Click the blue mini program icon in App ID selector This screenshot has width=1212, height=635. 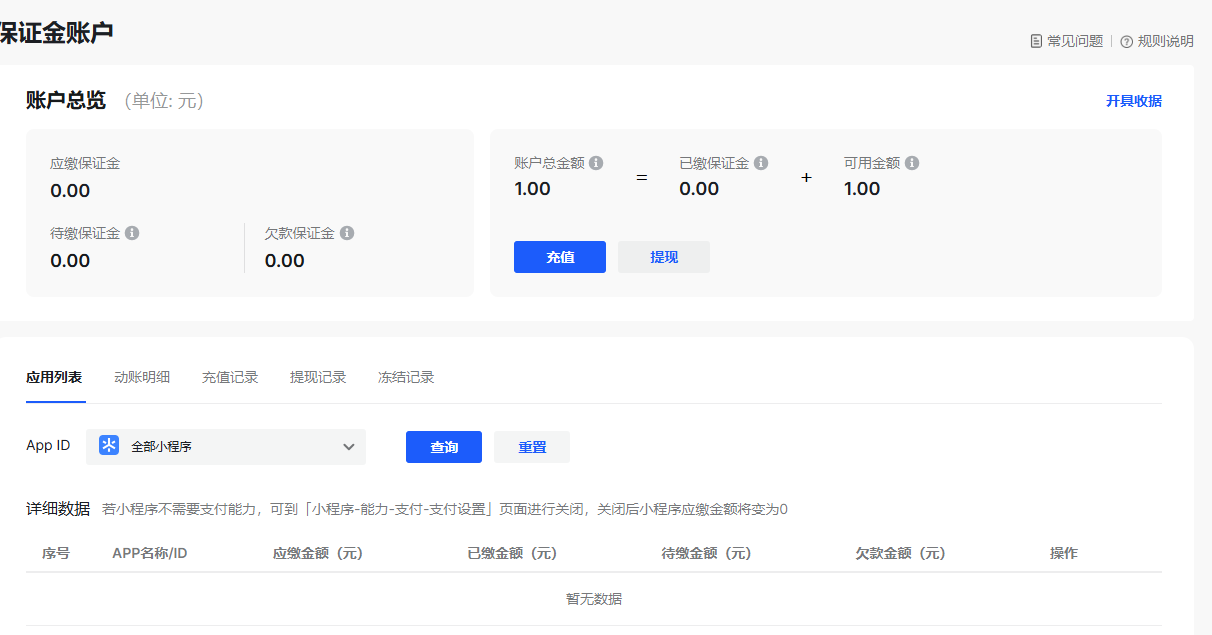point(109,446)
